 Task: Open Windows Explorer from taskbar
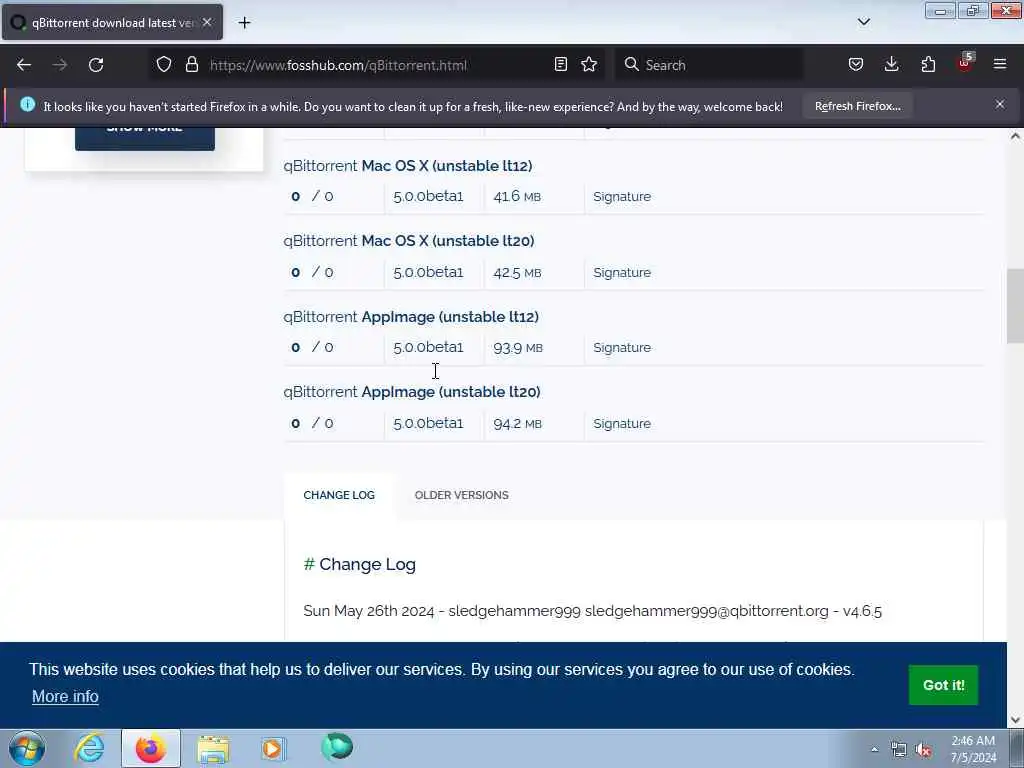pos(213,748)
